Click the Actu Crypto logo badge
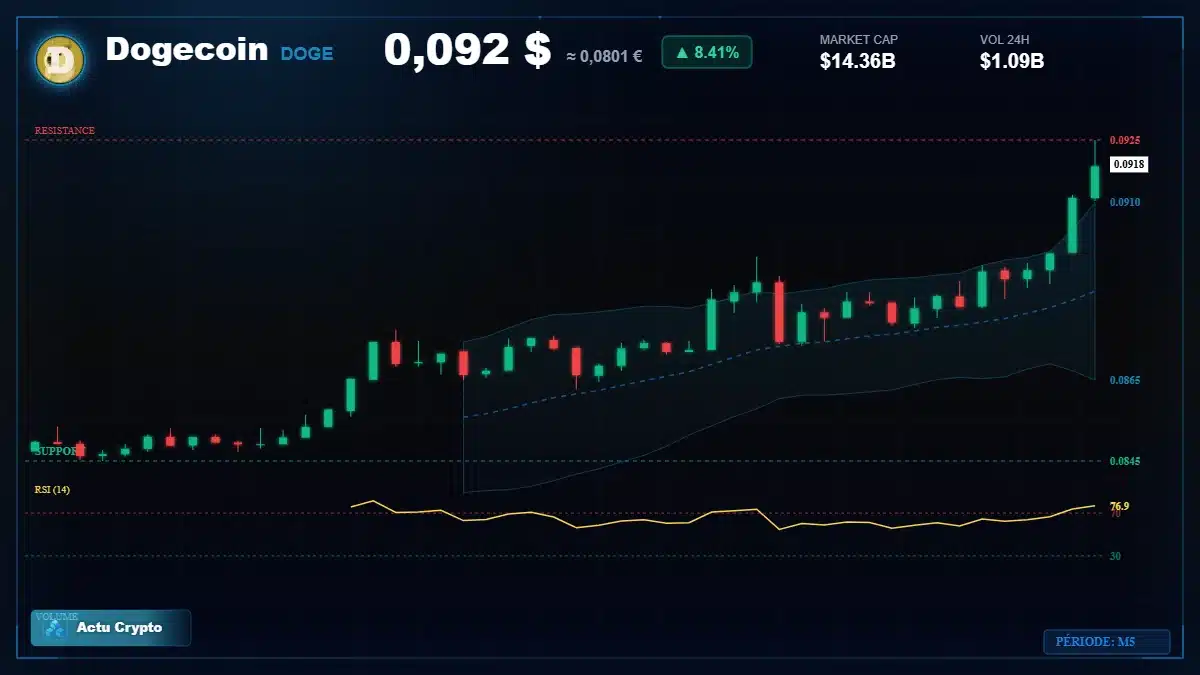This screenshot has height=675, width=1200. pos(111,628)
